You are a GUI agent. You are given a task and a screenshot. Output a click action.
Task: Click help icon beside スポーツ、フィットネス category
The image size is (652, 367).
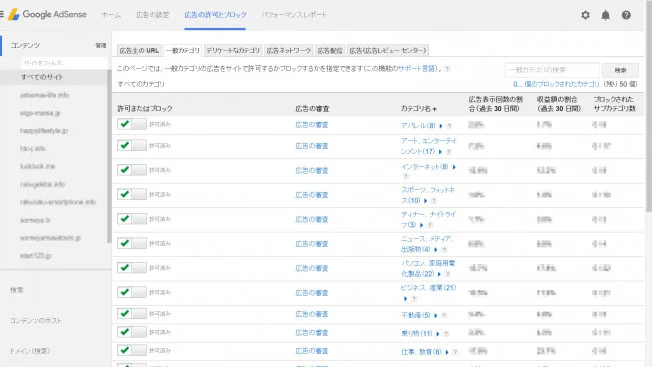tap(434, 201)
